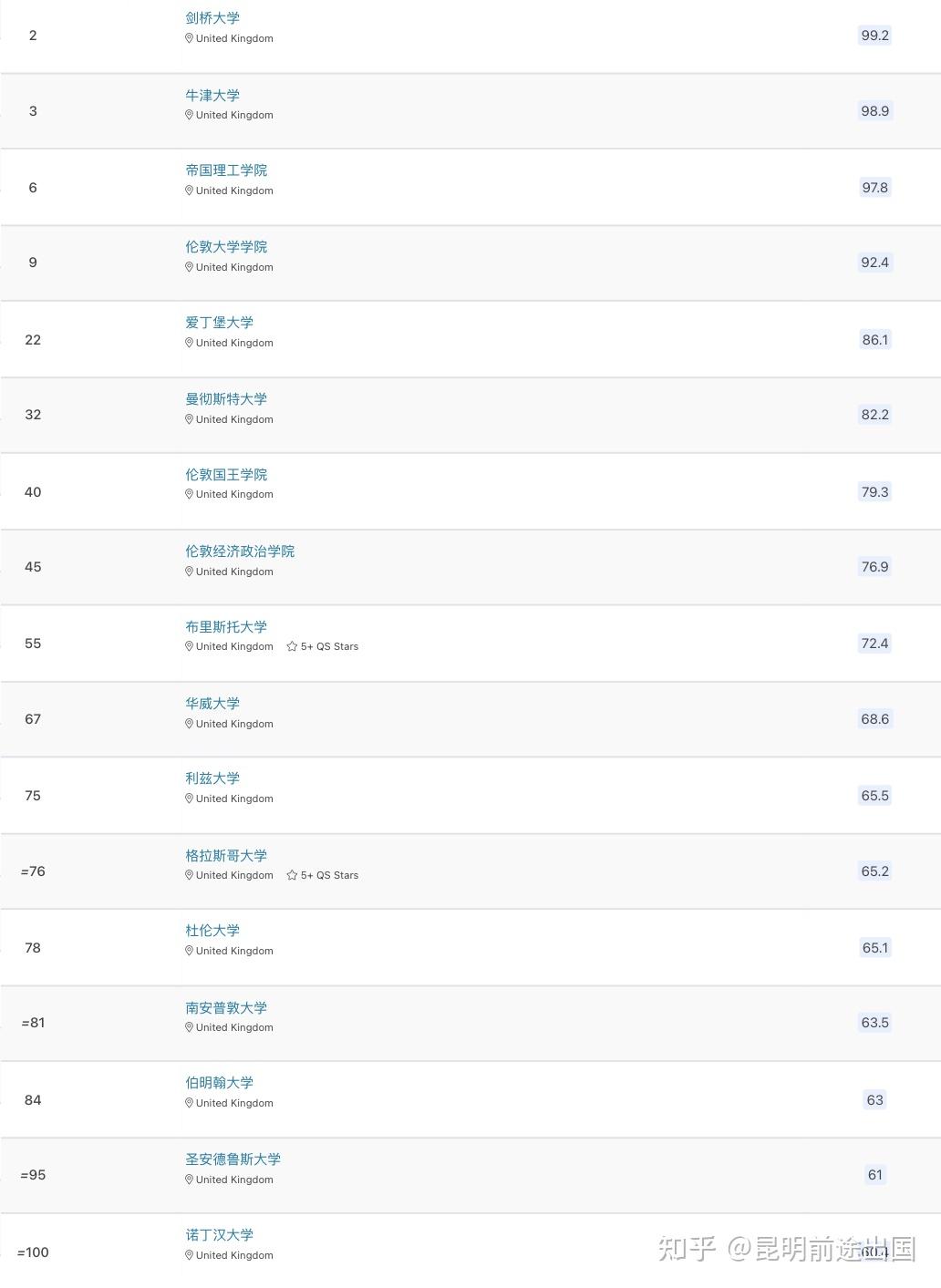Go to the 曼彻斯特大学 link
The width and height of the screenshot is (941, 1288).
click(226, 399)
